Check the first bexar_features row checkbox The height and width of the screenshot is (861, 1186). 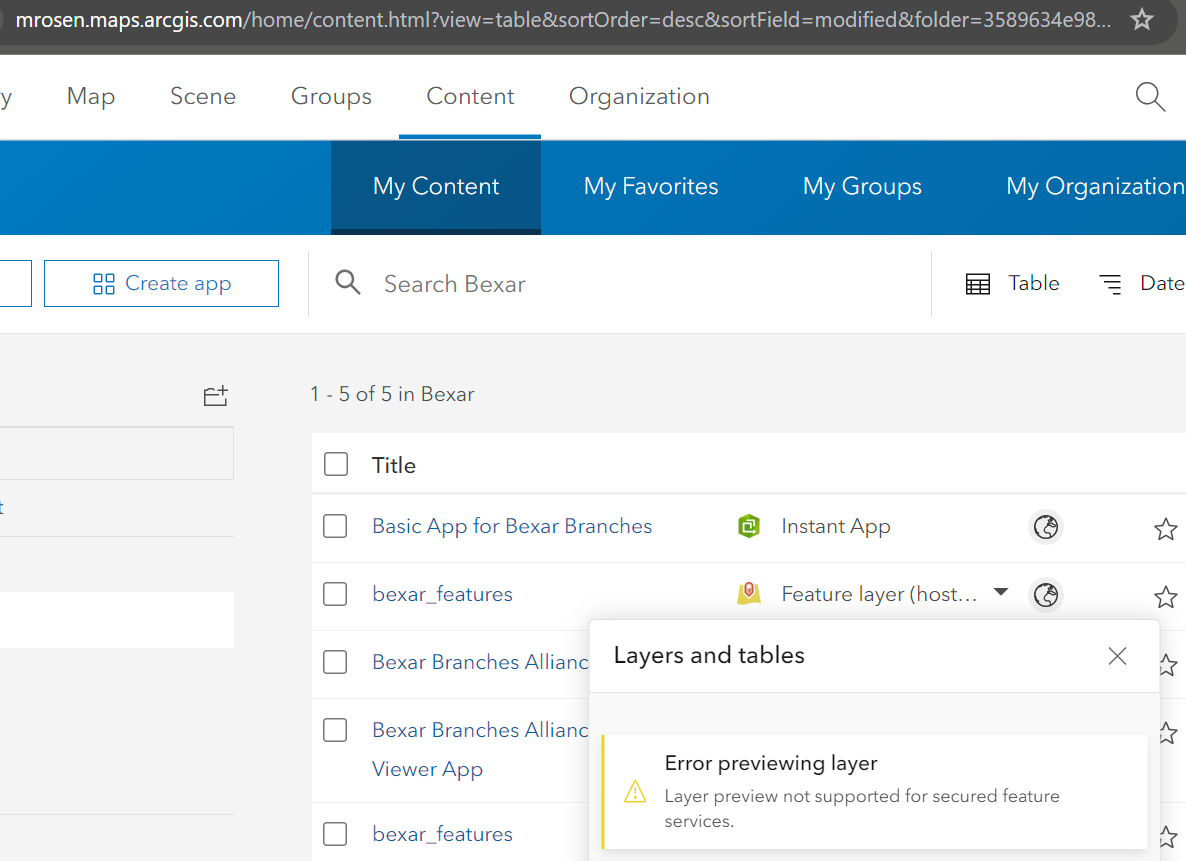335,594
